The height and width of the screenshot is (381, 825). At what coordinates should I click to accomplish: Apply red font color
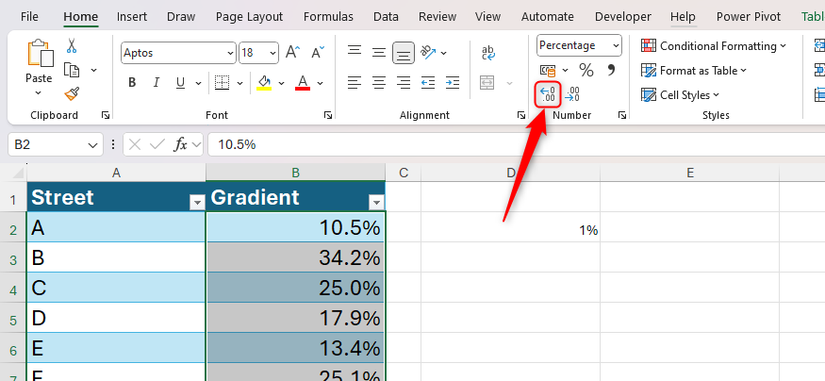(x=303, y=83)
